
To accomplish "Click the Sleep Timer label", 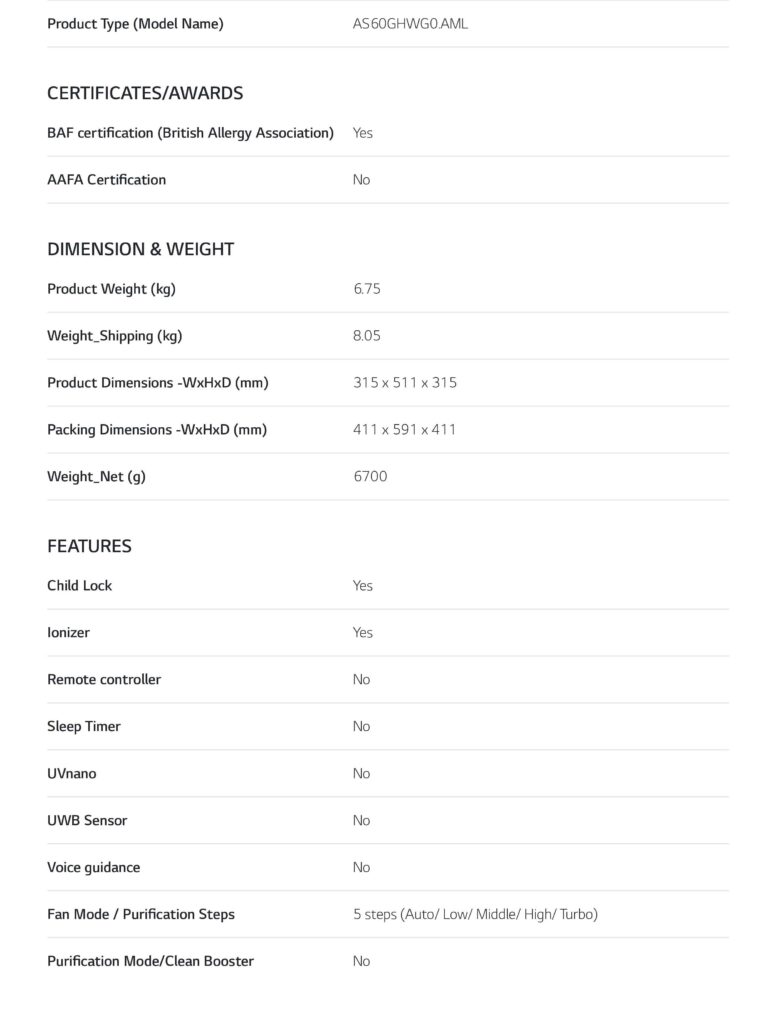I will 84,727.
